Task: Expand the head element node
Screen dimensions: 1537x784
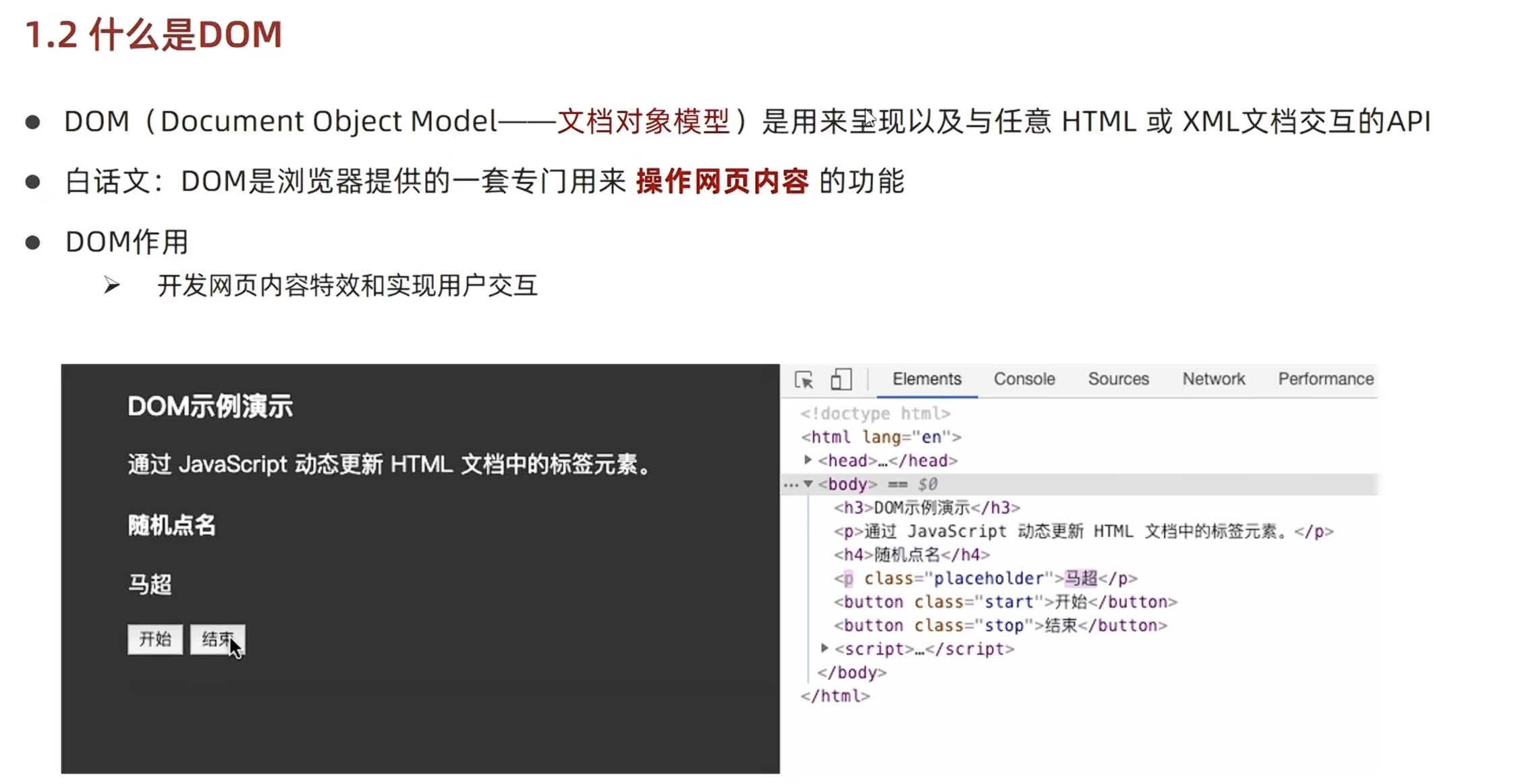Action: (x=808, y=460)
